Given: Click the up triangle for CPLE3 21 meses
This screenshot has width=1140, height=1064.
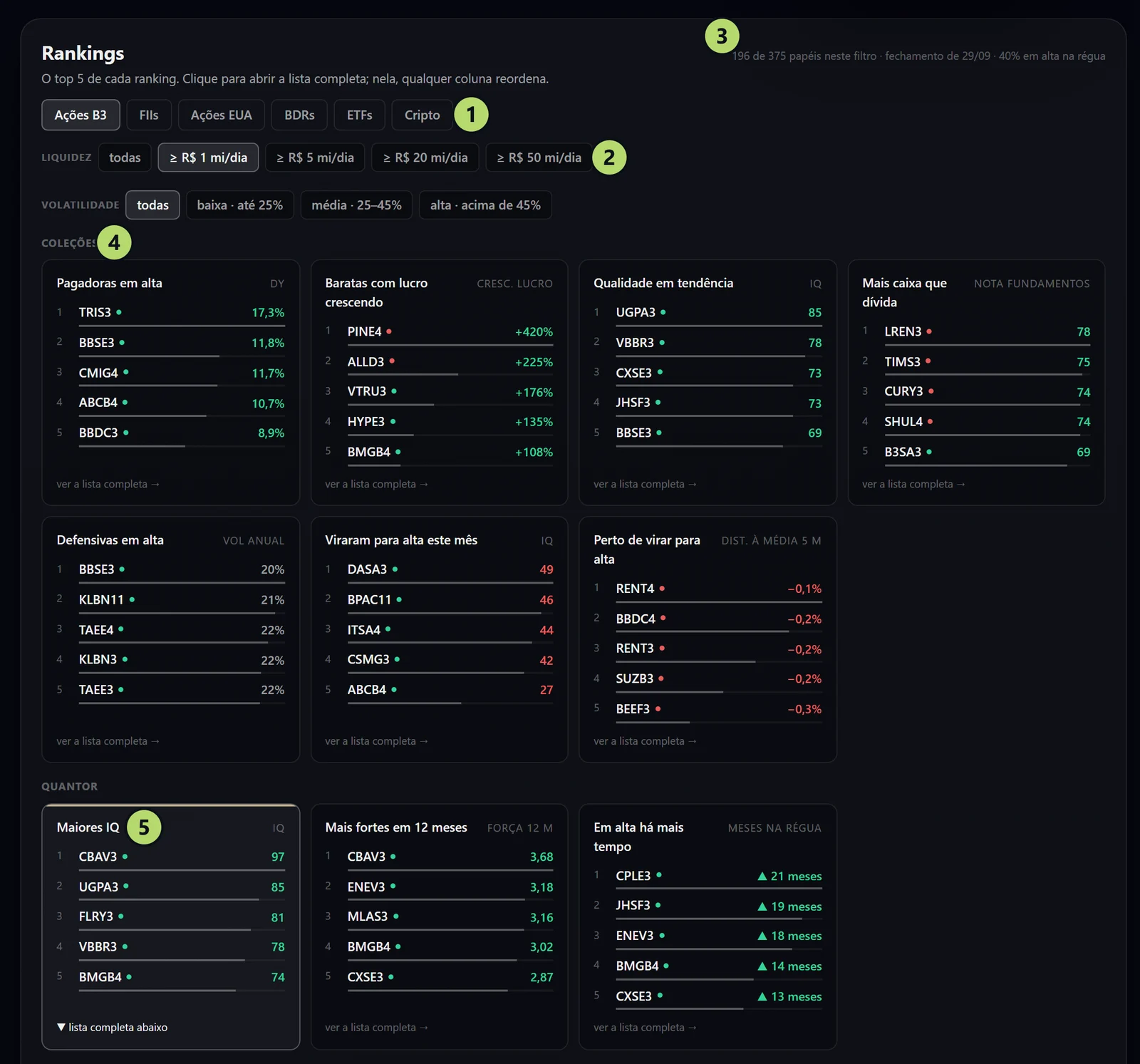Looking at the screenshot, I should [x=762, y=876].
